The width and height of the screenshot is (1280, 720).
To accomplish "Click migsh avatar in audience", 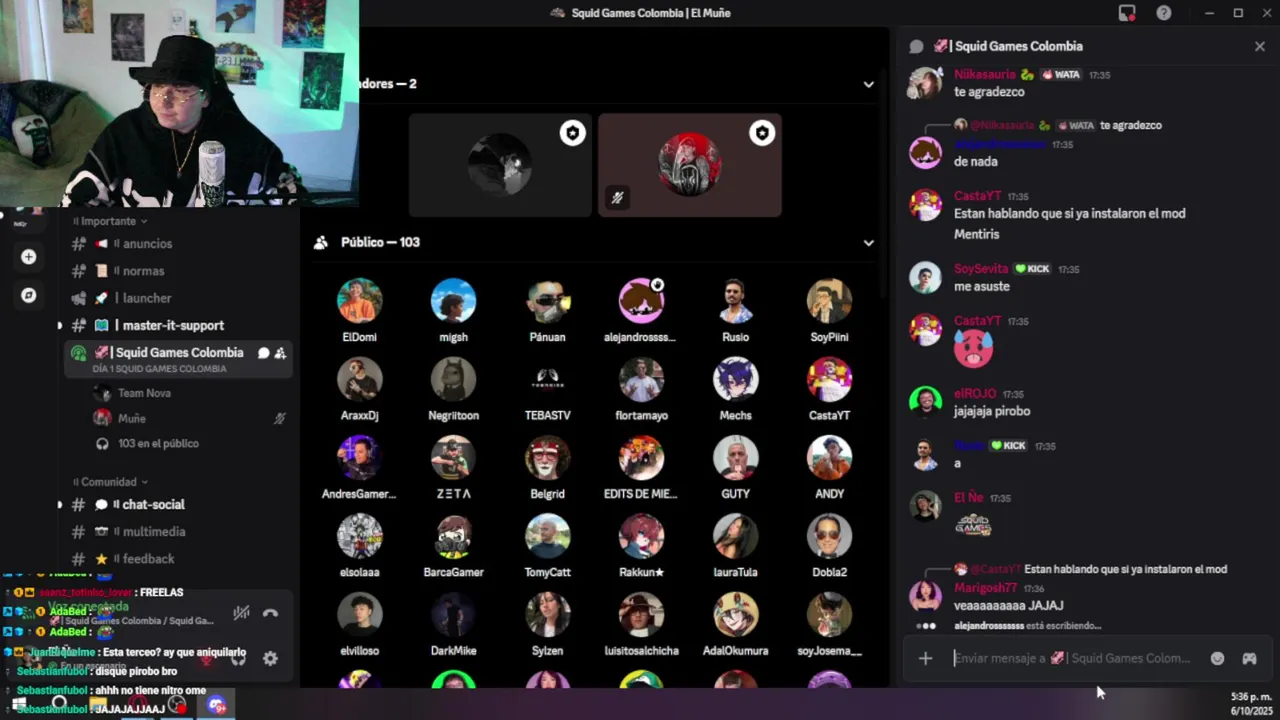I will click(x=454, y=300).
